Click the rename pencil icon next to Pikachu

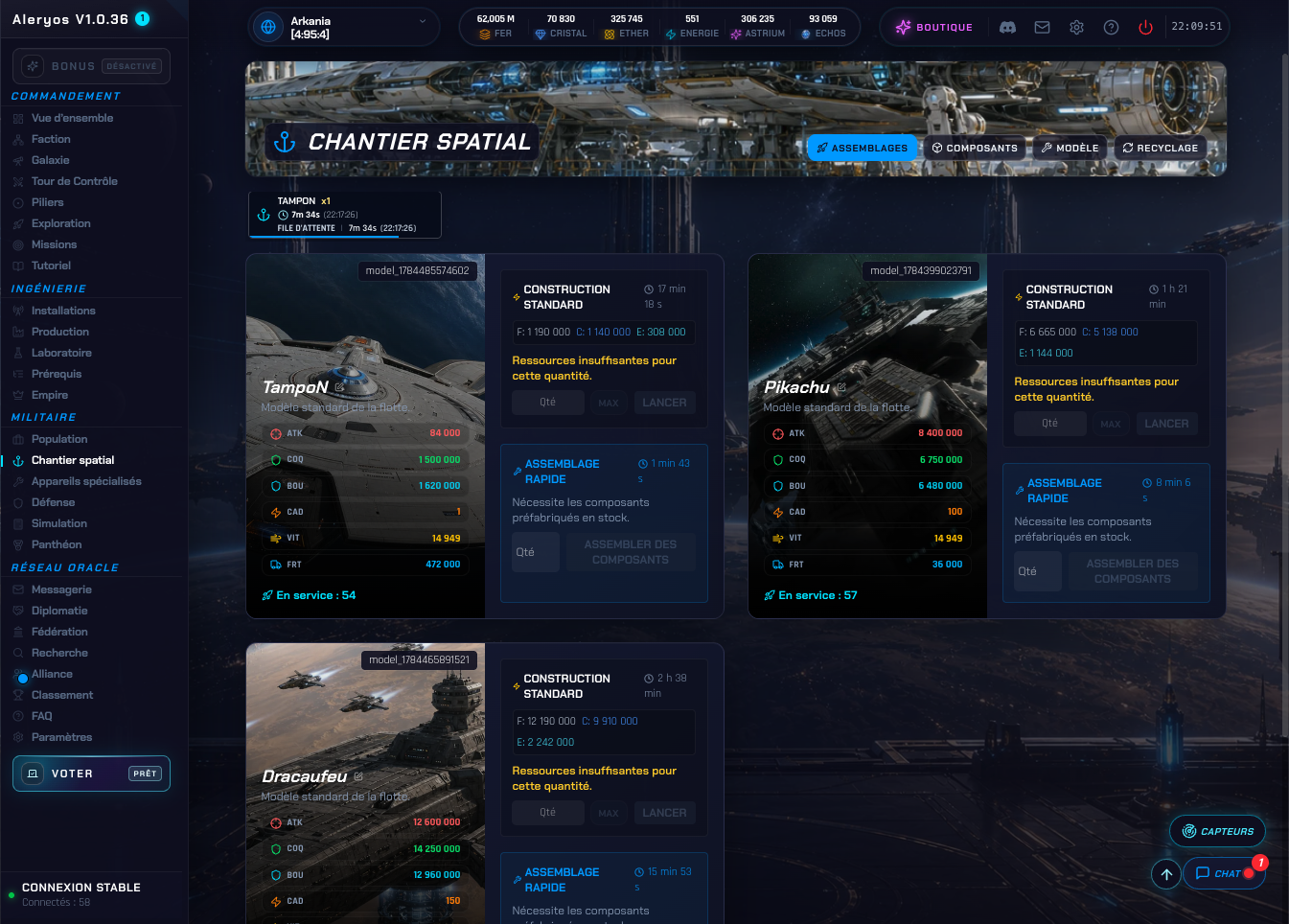click(x=841, y=387)
